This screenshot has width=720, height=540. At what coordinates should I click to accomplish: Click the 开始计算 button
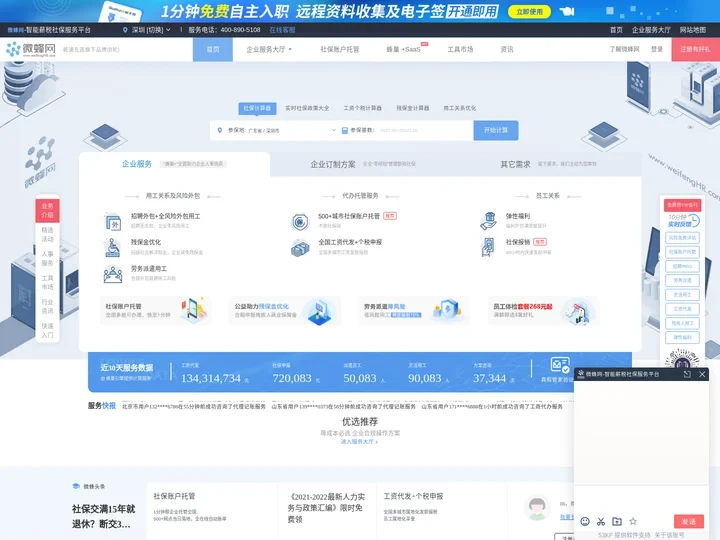coord(496,130)
